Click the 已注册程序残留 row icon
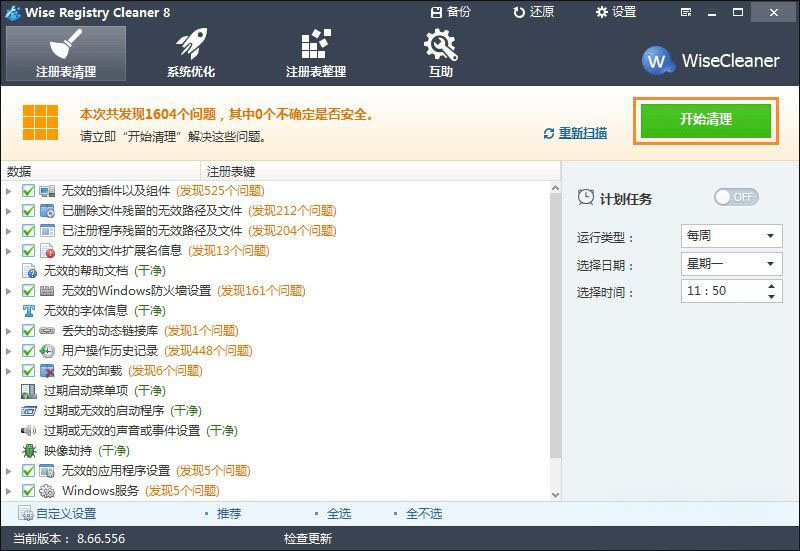The width and height of the screenshot is (800, 551). tap(47, 231)
